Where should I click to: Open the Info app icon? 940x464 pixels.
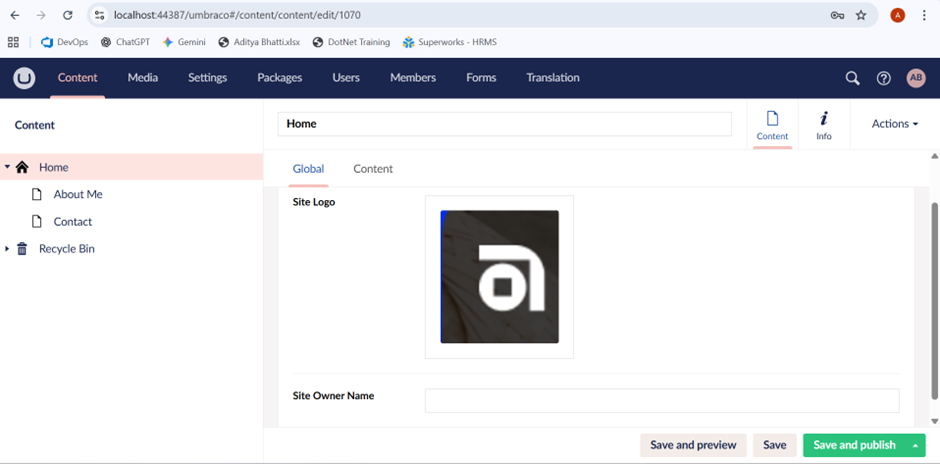click(823, 125)
